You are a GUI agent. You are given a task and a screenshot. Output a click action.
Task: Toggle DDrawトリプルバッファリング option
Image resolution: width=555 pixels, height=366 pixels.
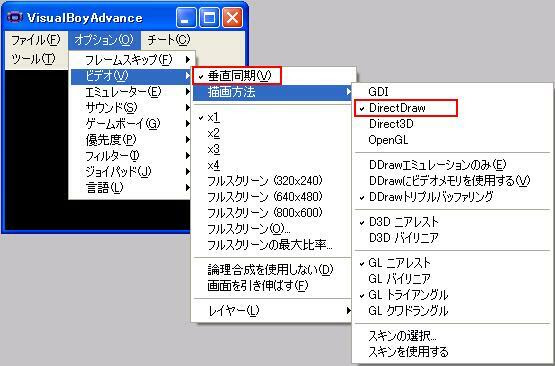(x=453, y=197)
